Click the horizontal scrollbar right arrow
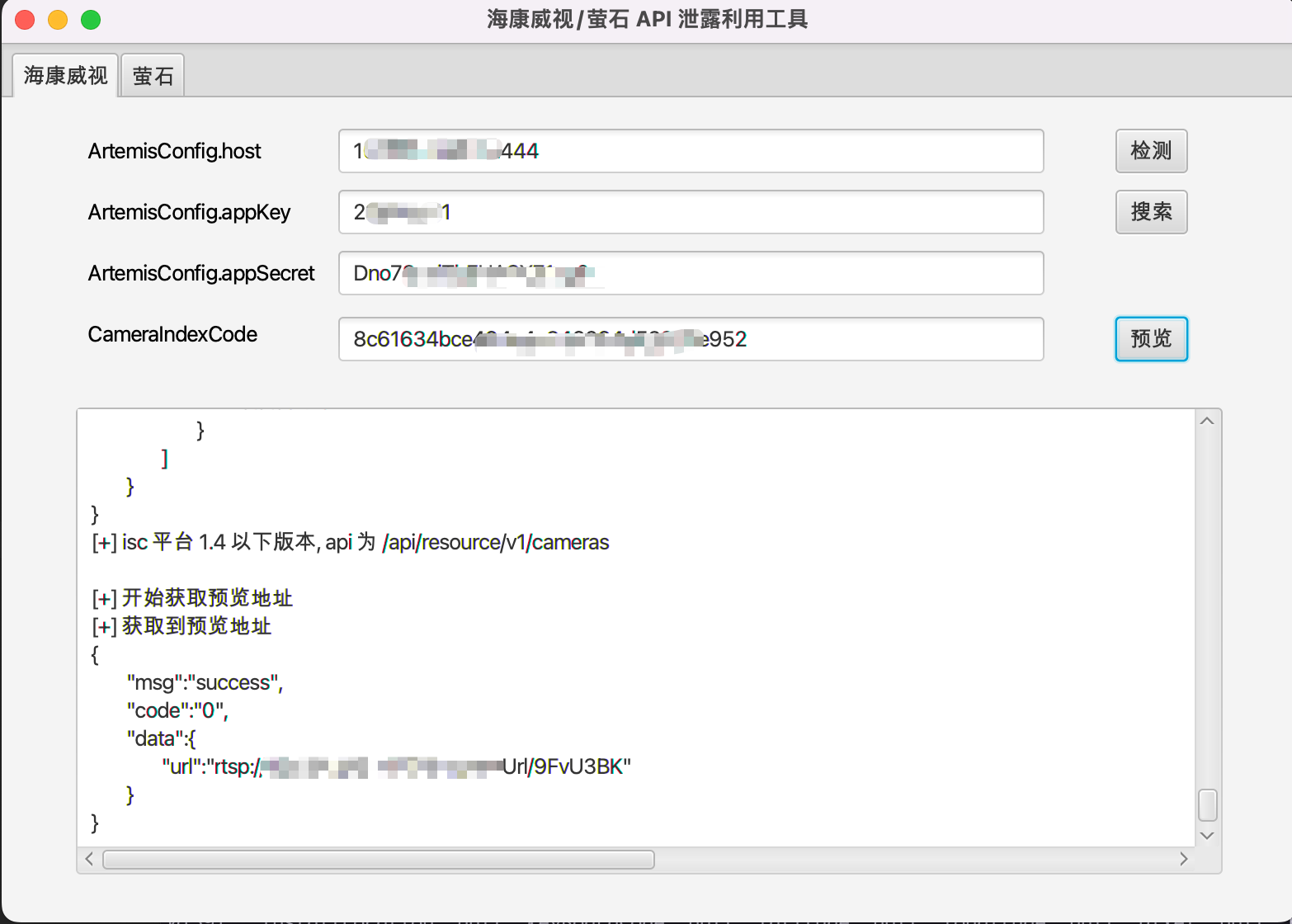The height and width of the screenshot is (924, 1292). [1184, 859]
